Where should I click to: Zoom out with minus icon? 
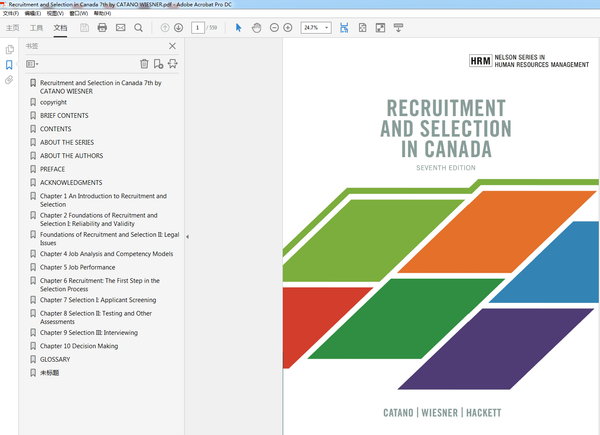coord(274,28)
